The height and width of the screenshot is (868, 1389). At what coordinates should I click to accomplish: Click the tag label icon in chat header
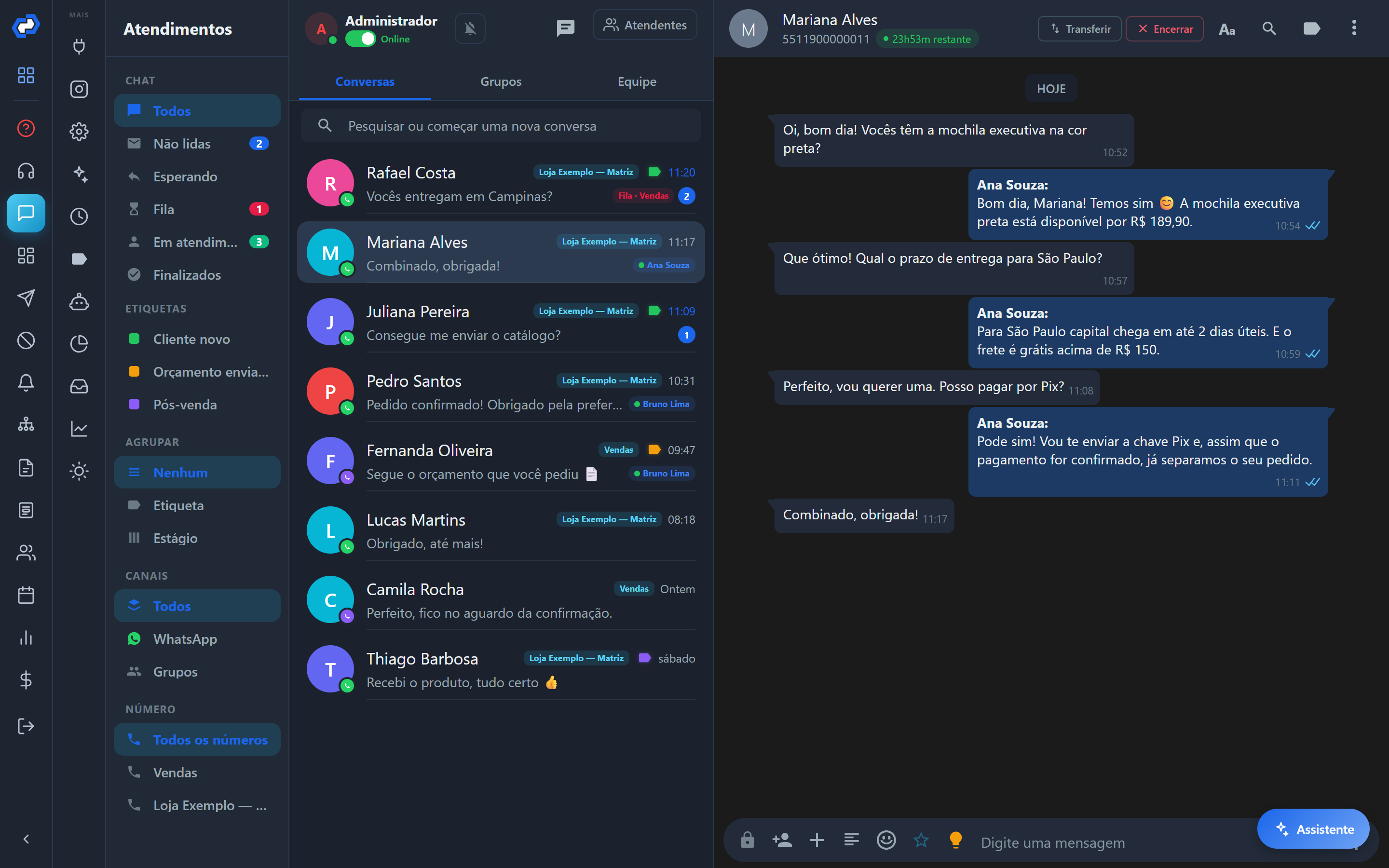tap(1311, 28)
